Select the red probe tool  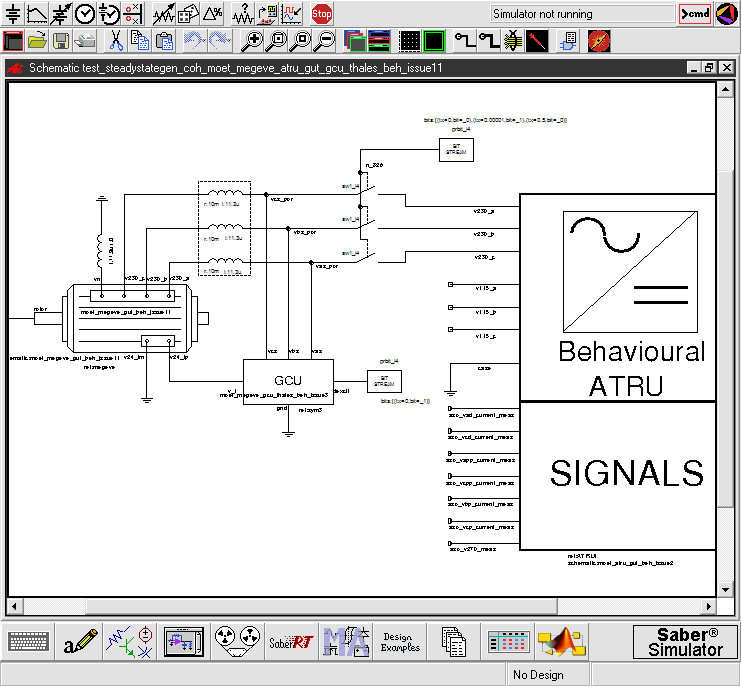(537, 41)
